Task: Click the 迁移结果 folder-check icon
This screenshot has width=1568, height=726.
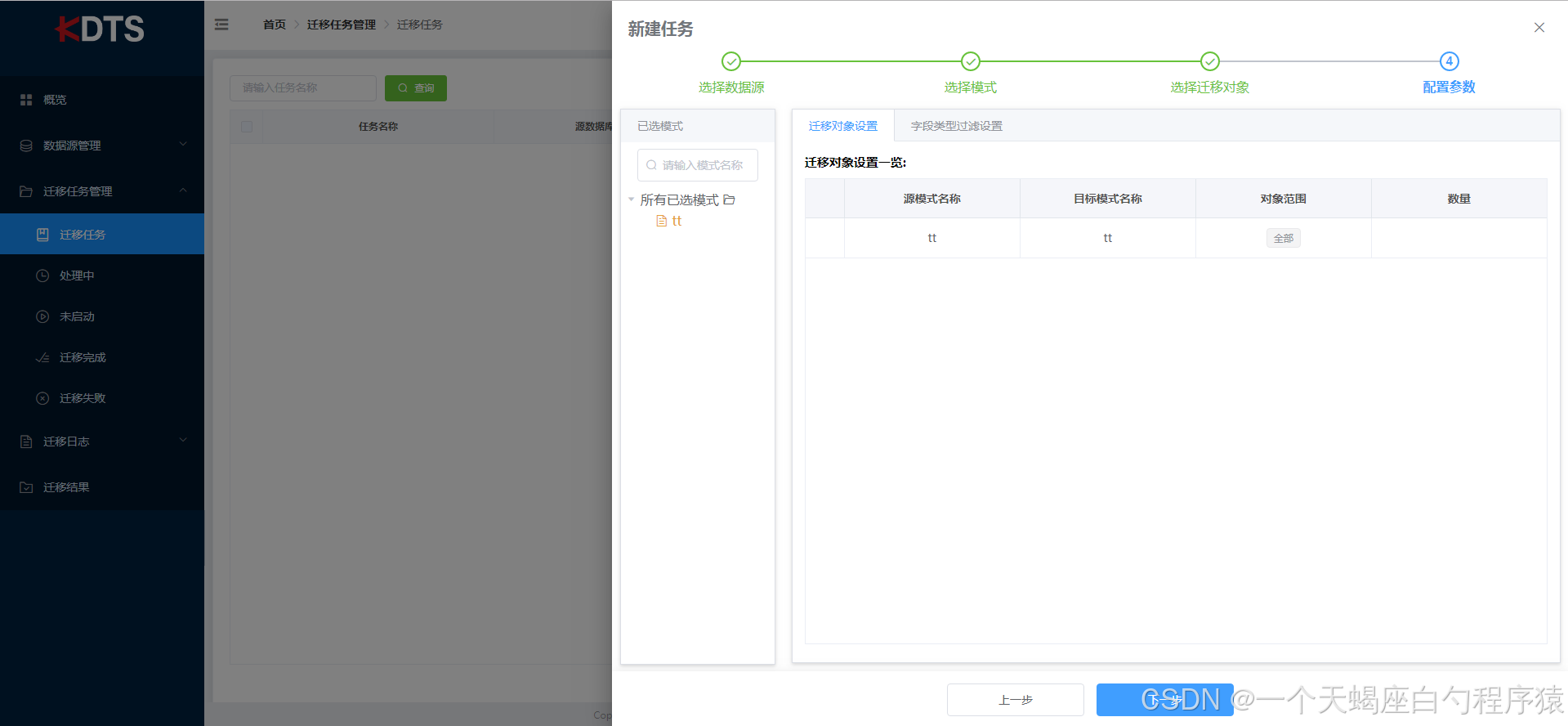Action: [26, 487]
